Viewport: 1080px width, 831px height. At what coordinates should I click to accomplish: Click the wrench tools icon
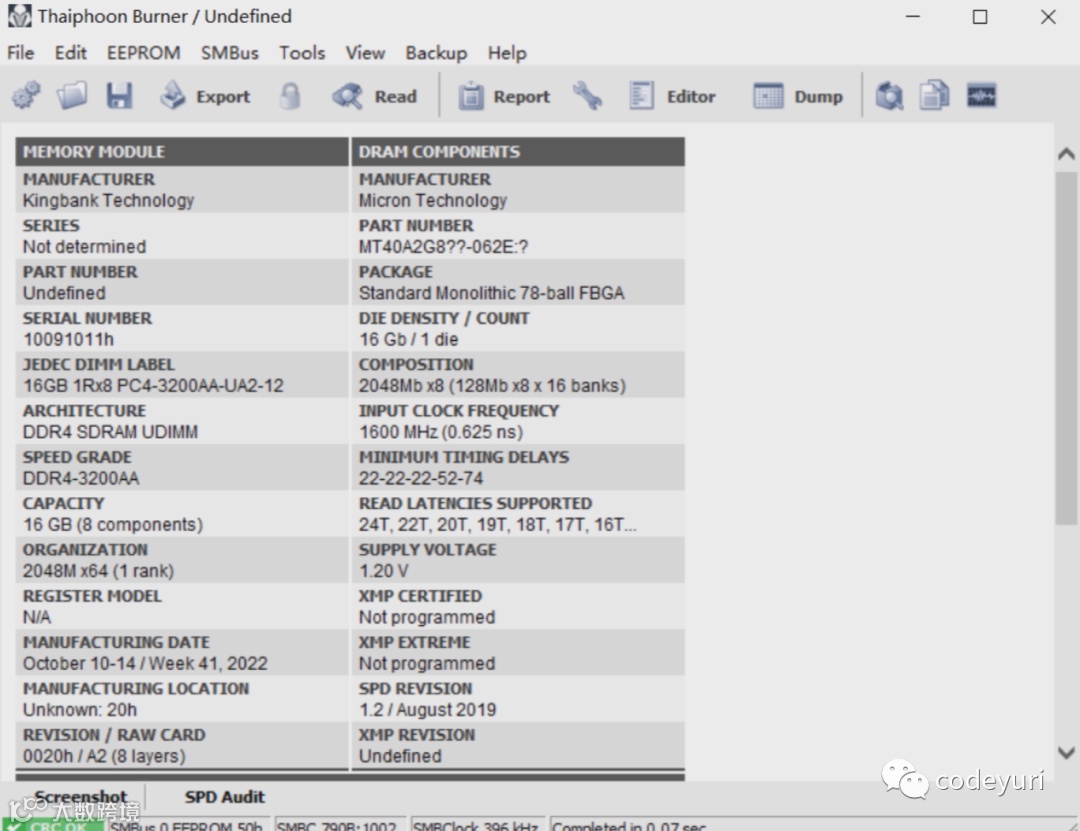click(x=587, y=96)
